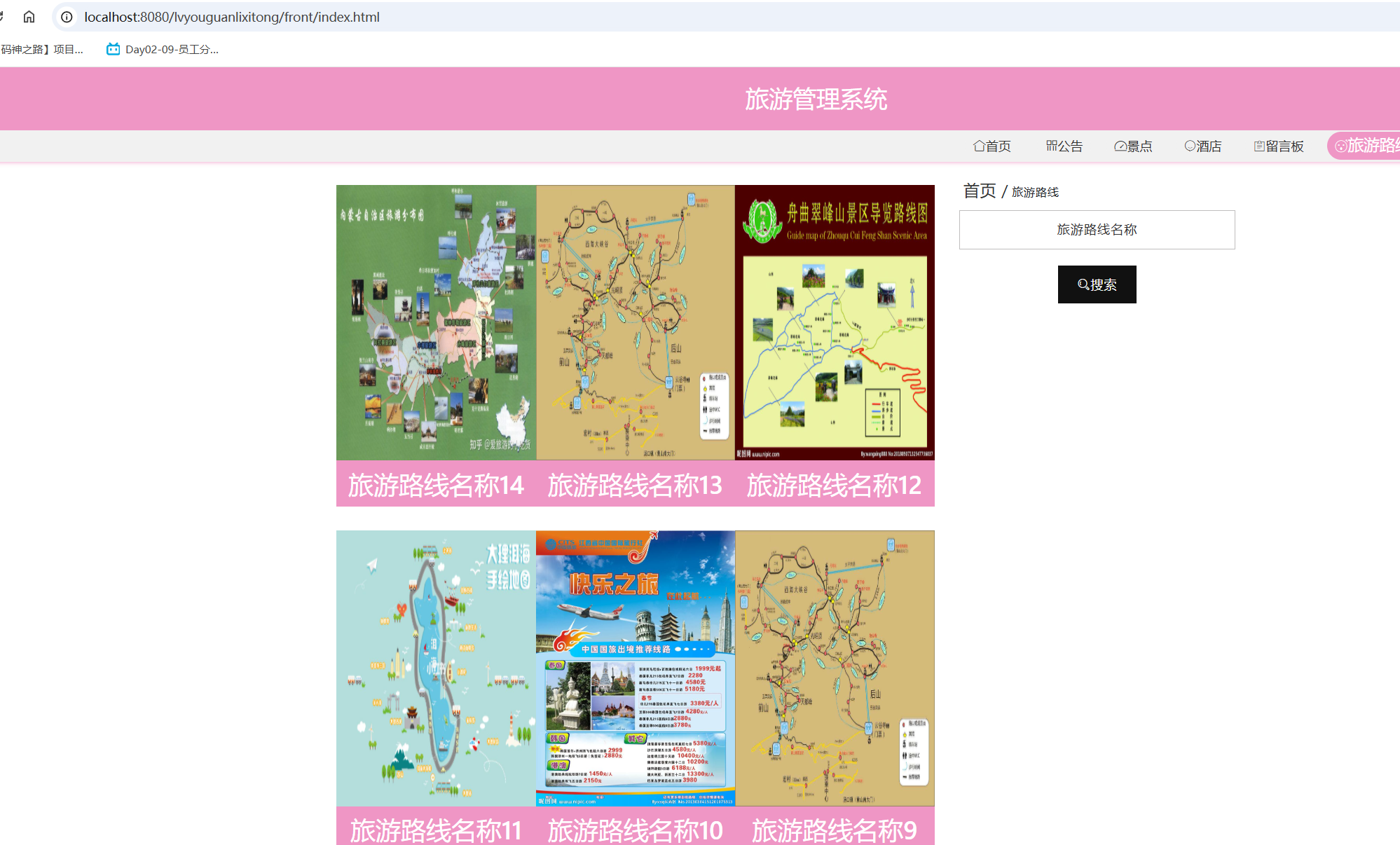
Task: Go to the 酒店 nav item
Action: point(1203,146)
